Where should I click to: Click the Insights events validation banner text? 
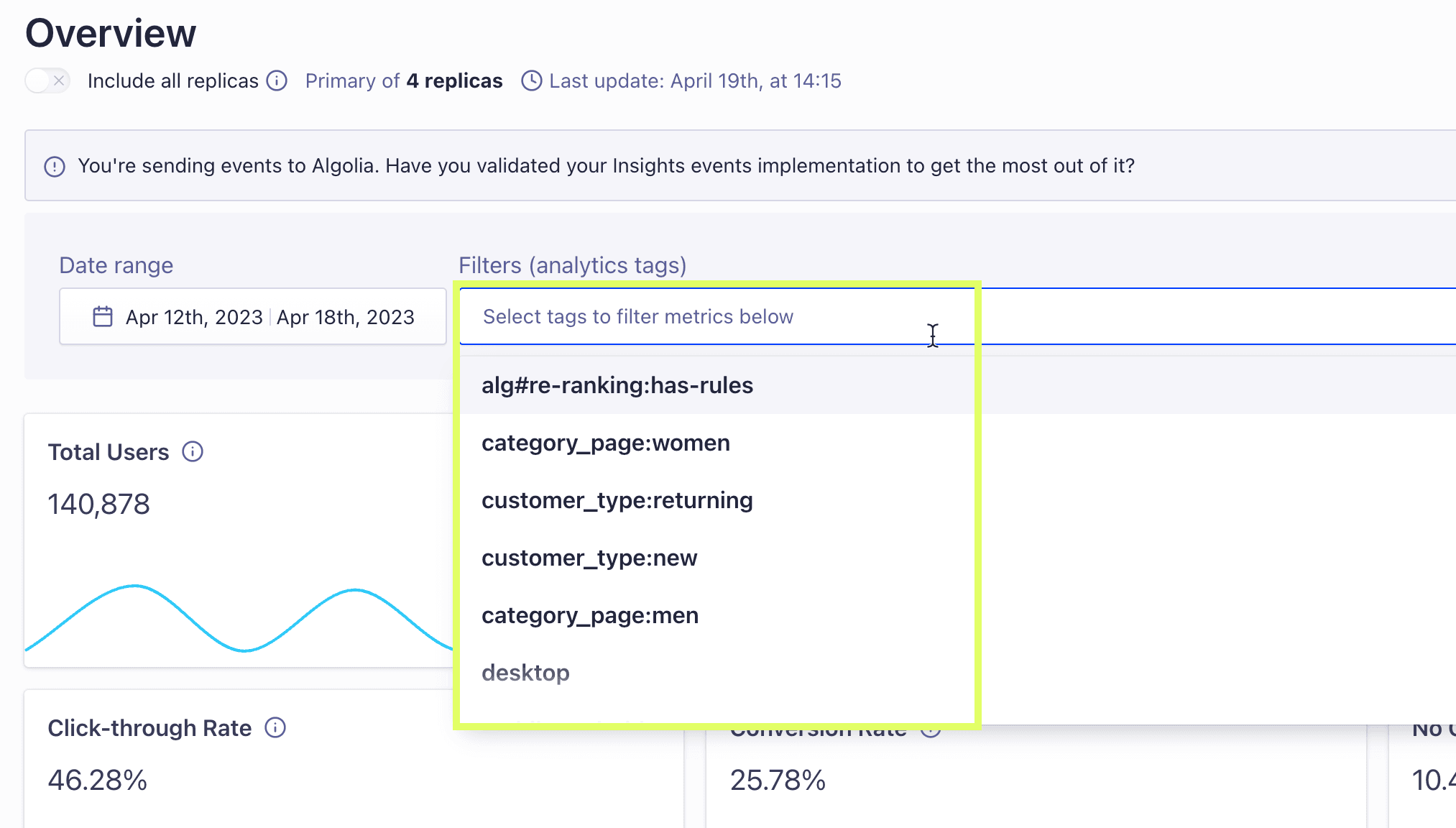(x=606, y=166)
